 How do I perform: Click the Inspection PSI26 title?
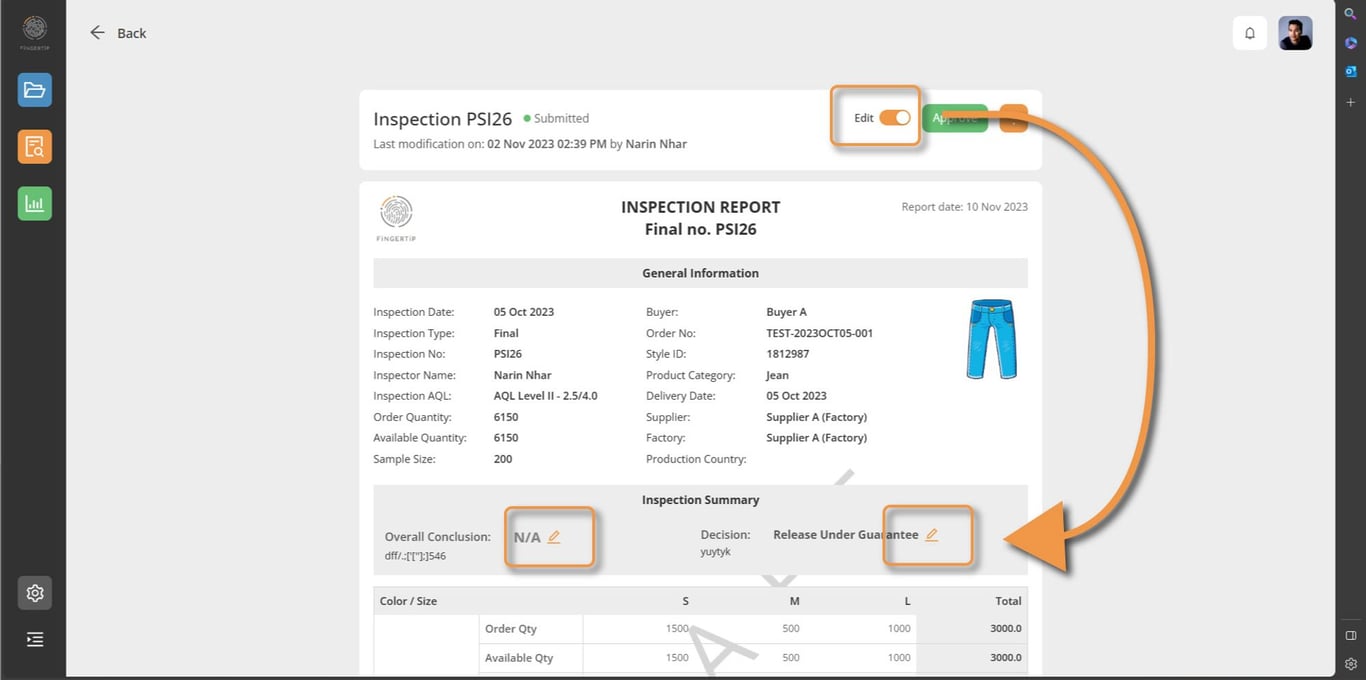pos(443,119)
